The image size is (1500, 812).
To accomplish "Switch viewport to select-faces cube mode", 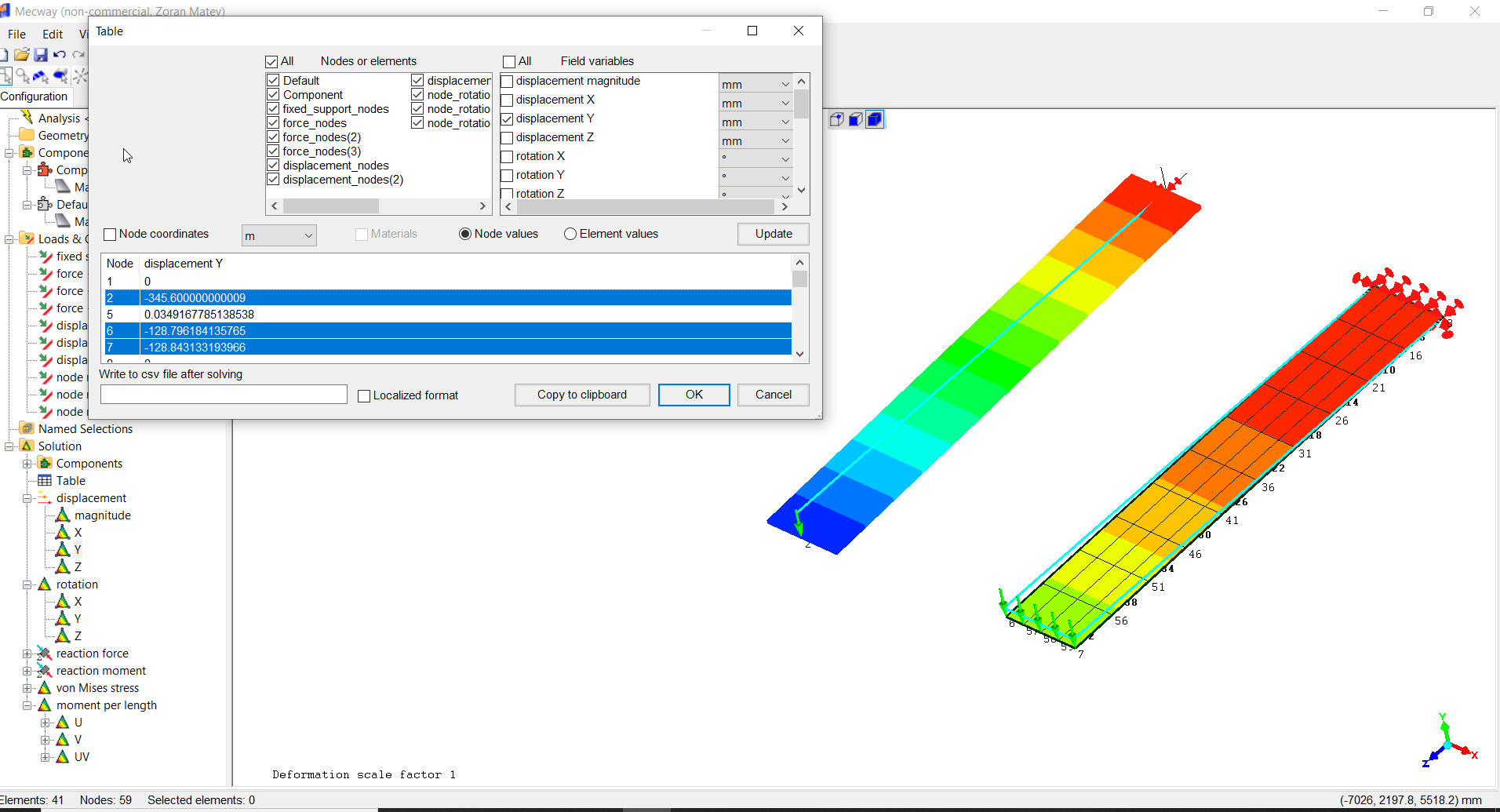I will pos(855,119).
